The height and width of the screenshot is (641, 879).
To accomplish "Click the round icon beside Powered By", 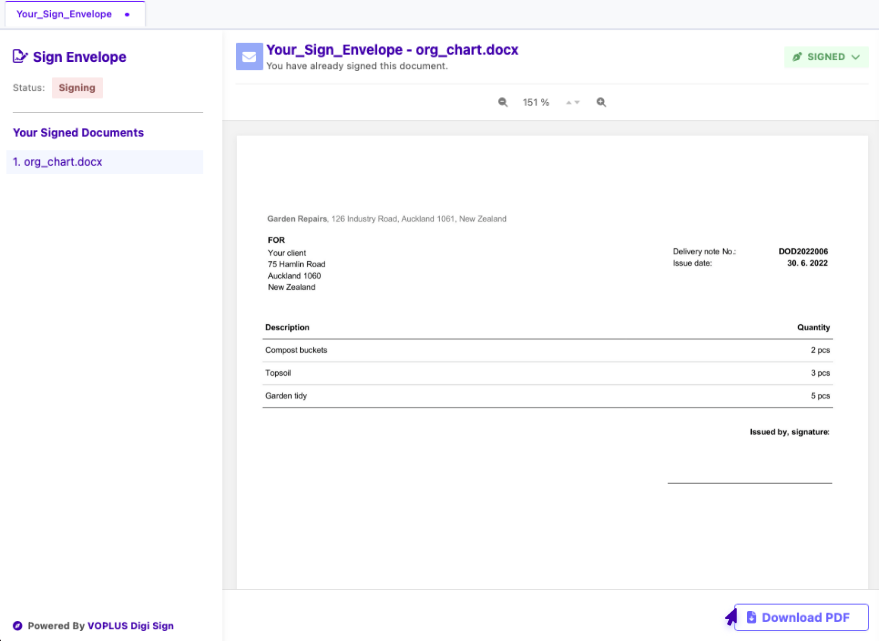I will [x=17, y=626].
